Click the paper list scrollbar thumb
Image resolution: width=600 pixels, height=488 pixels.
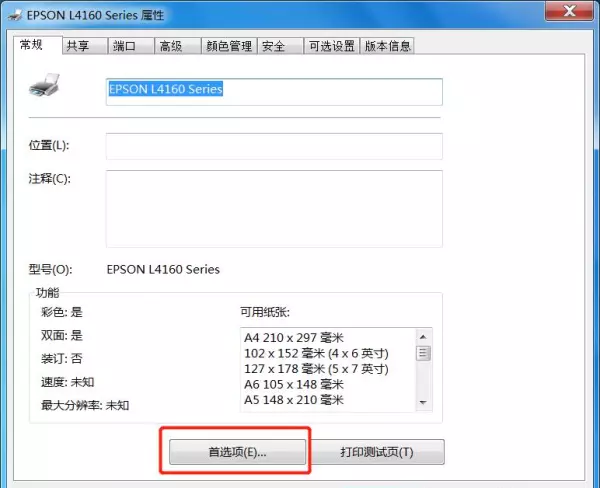click(x=423, y=353)
